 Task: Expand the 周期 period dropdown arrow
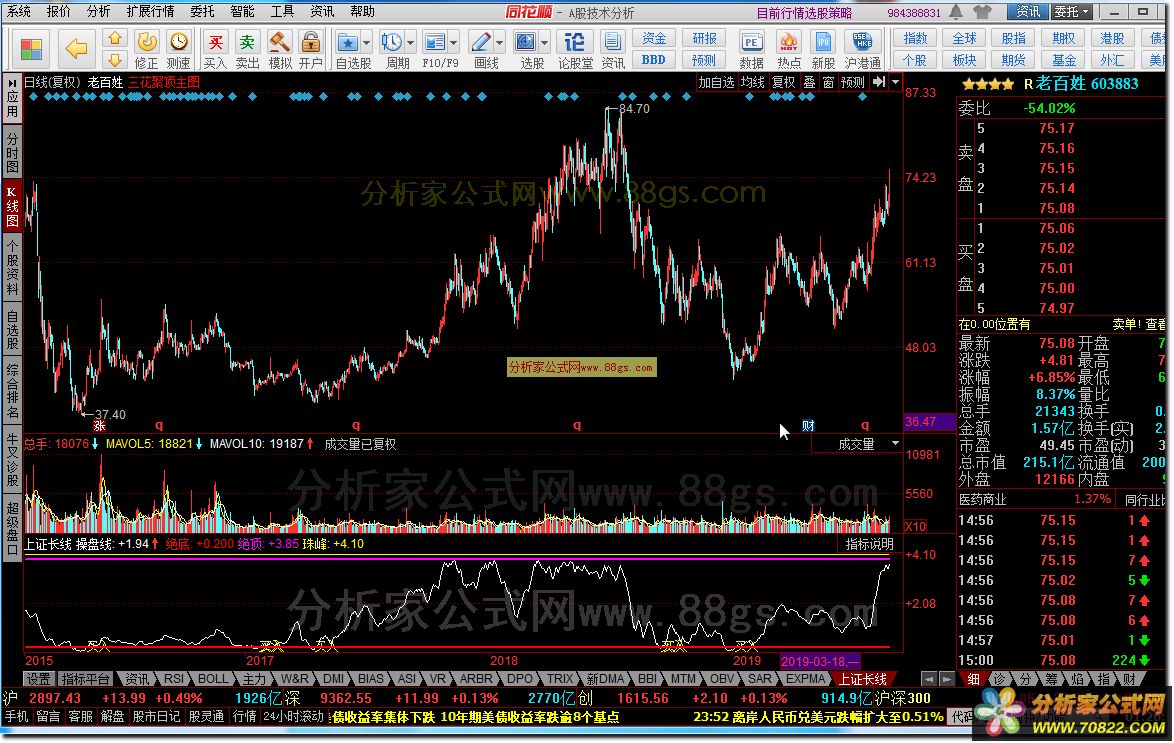click(410, 43)
